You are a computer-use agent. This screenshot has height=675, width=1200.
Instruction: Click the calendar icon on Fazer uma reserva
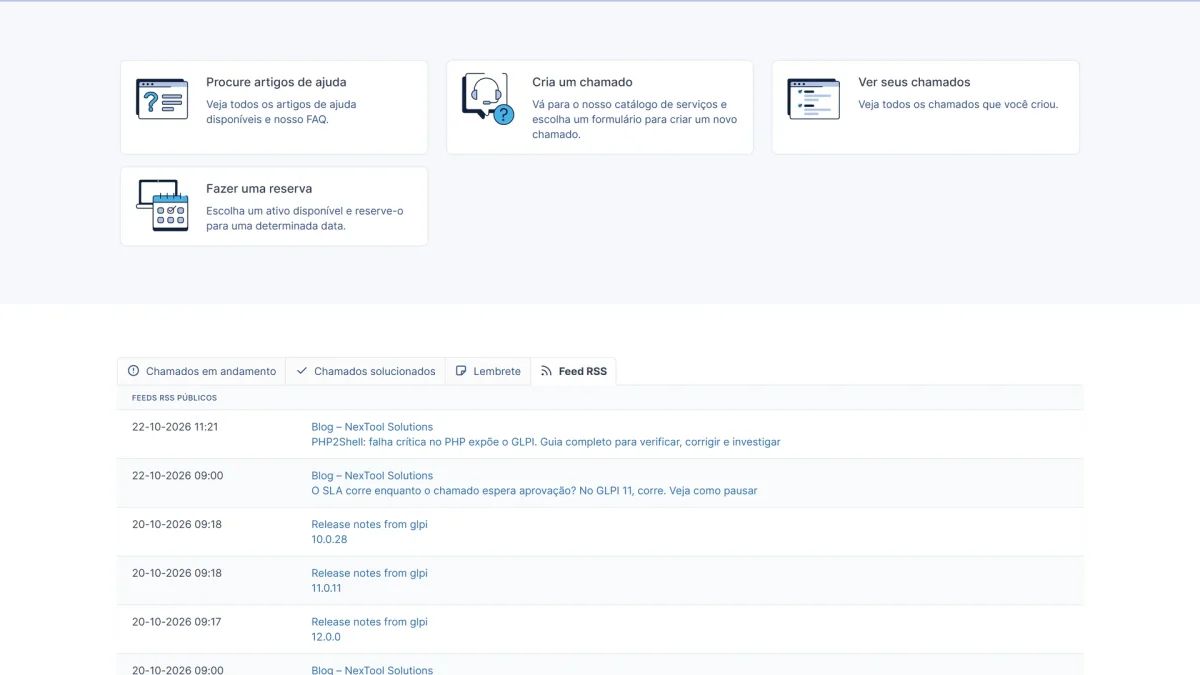162,205
